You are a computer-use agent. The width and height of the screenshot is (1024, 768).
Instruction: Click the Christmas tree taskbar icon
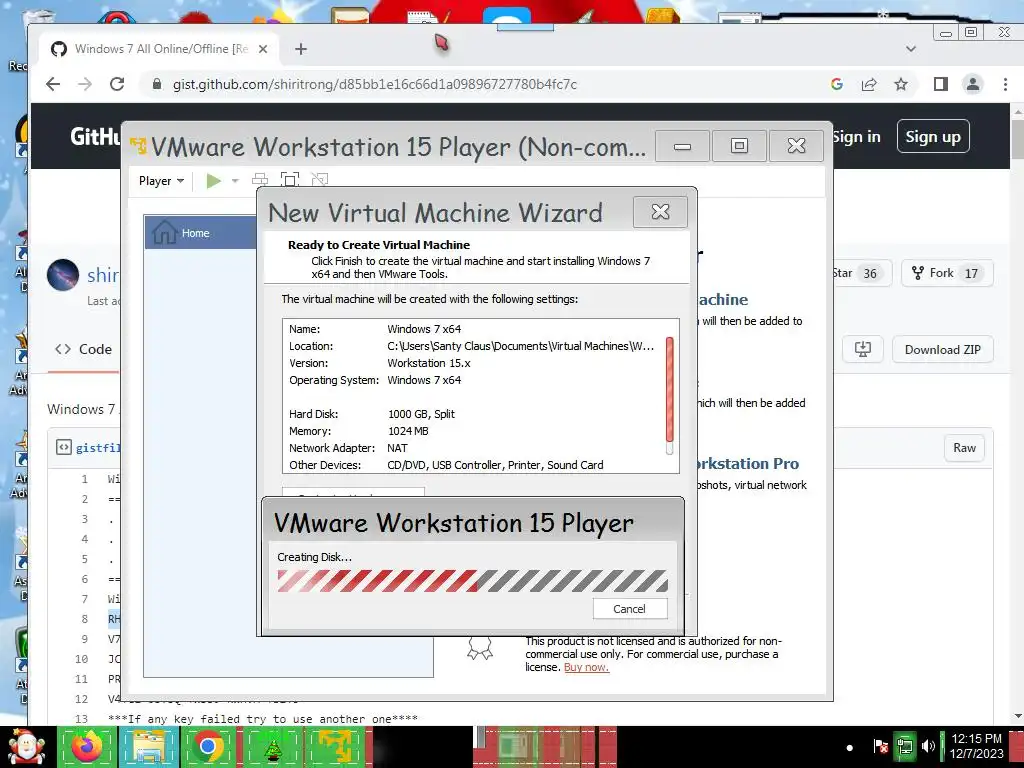point(272,746)
